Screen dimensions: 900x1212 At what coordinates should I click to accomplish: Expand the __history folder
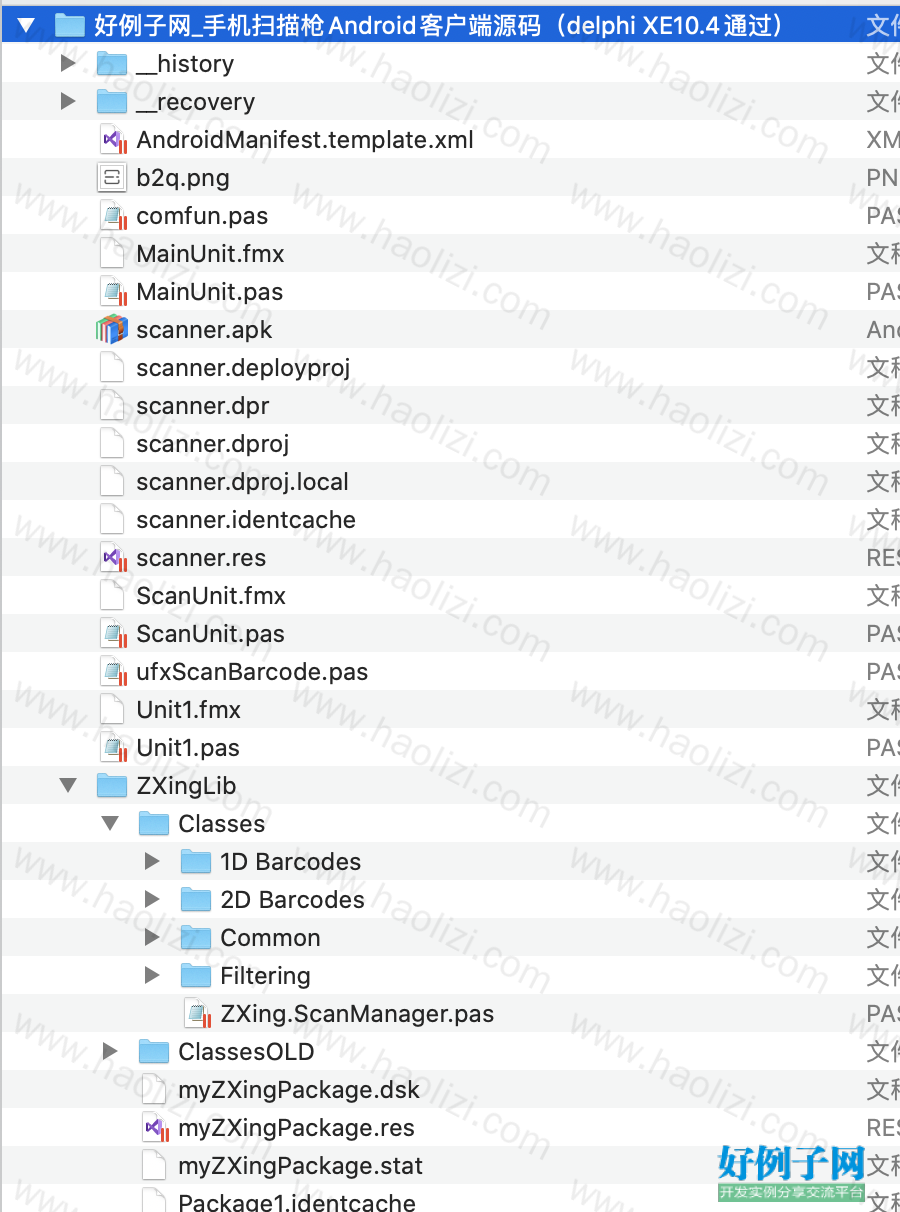point(68,64)
